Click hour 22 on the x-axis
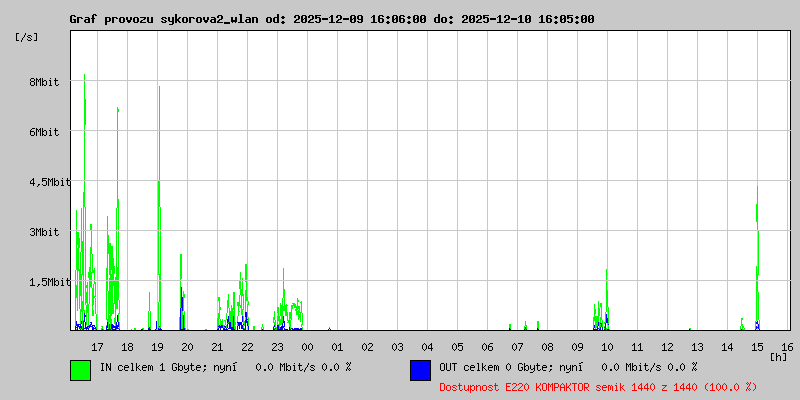800x400 pixels. (x=247, y=347)
